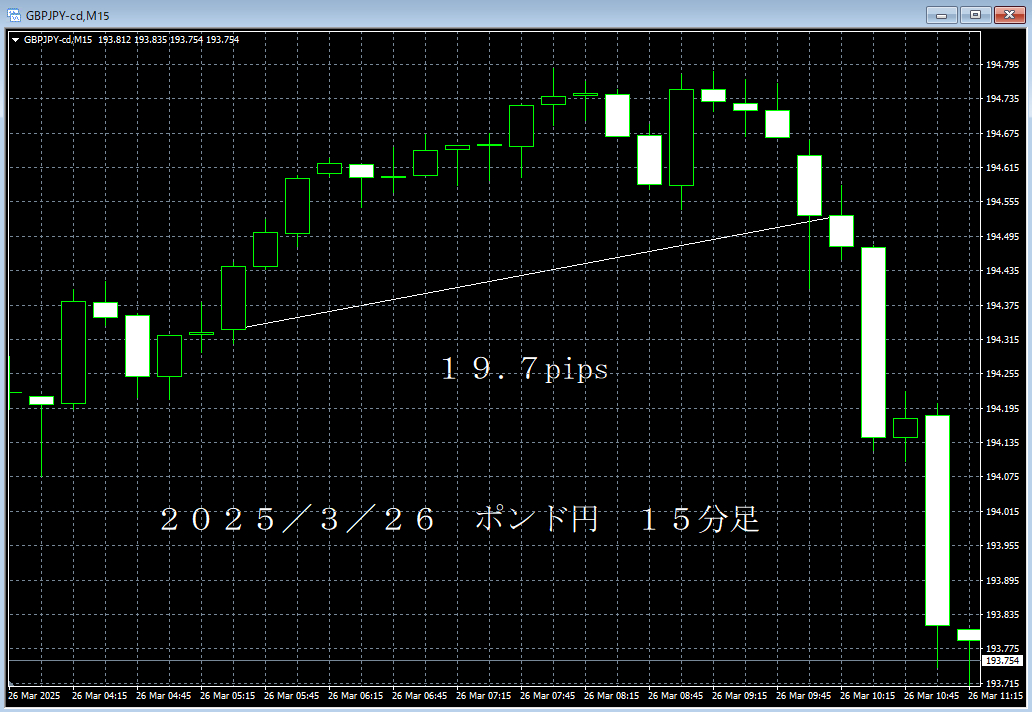Click the 26 Mar 04:45 time axis label
Viewport: 1032px width, 712px height.
click(x=163, y=696)
